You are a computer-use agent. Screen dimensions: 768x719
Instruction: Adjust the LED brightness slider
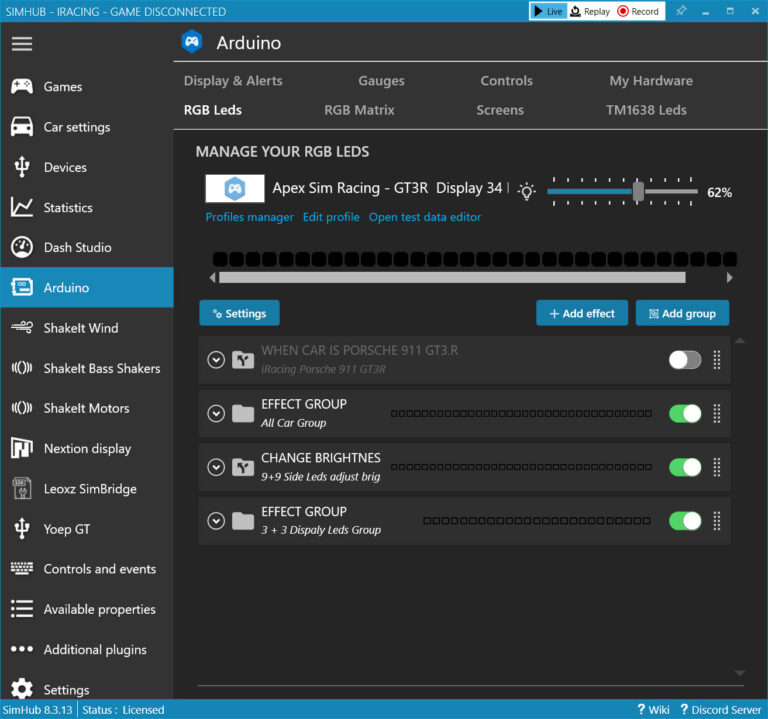pyautogui.click(x=638, y=191)
